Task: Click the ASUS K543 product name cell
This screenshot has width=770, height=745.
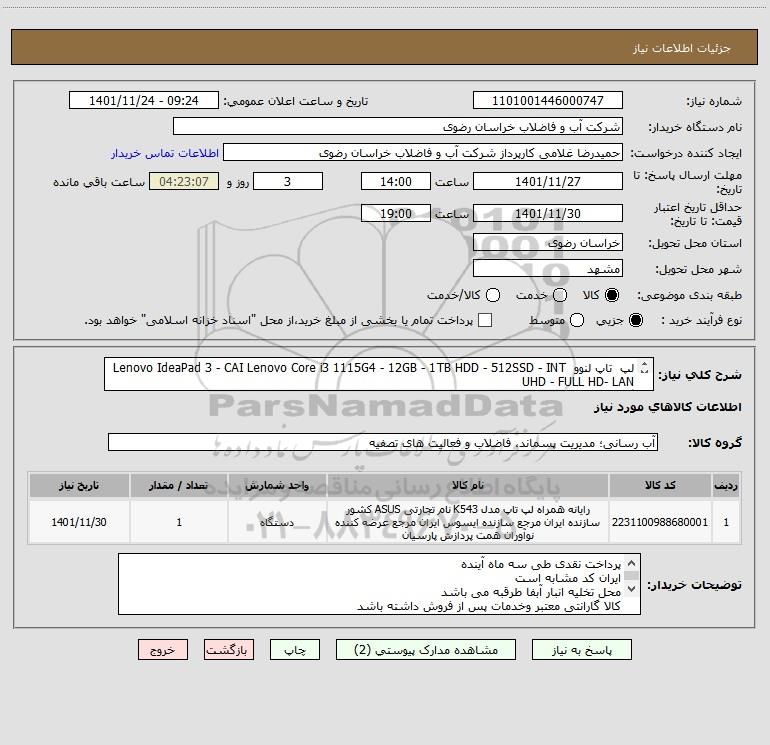Action: coord(468,522)
